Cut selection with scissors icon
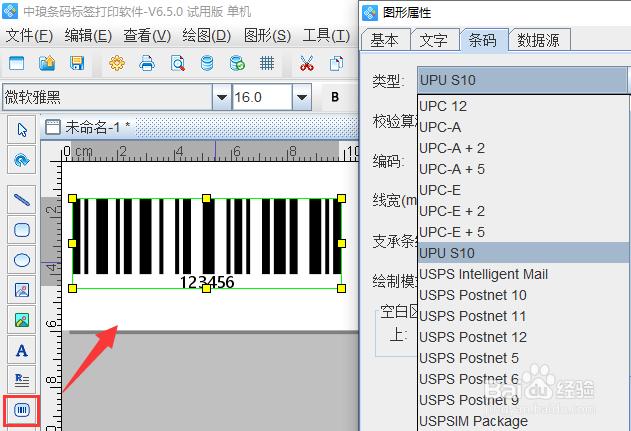Viewport: 631px width, 431px height. [307, 63]
